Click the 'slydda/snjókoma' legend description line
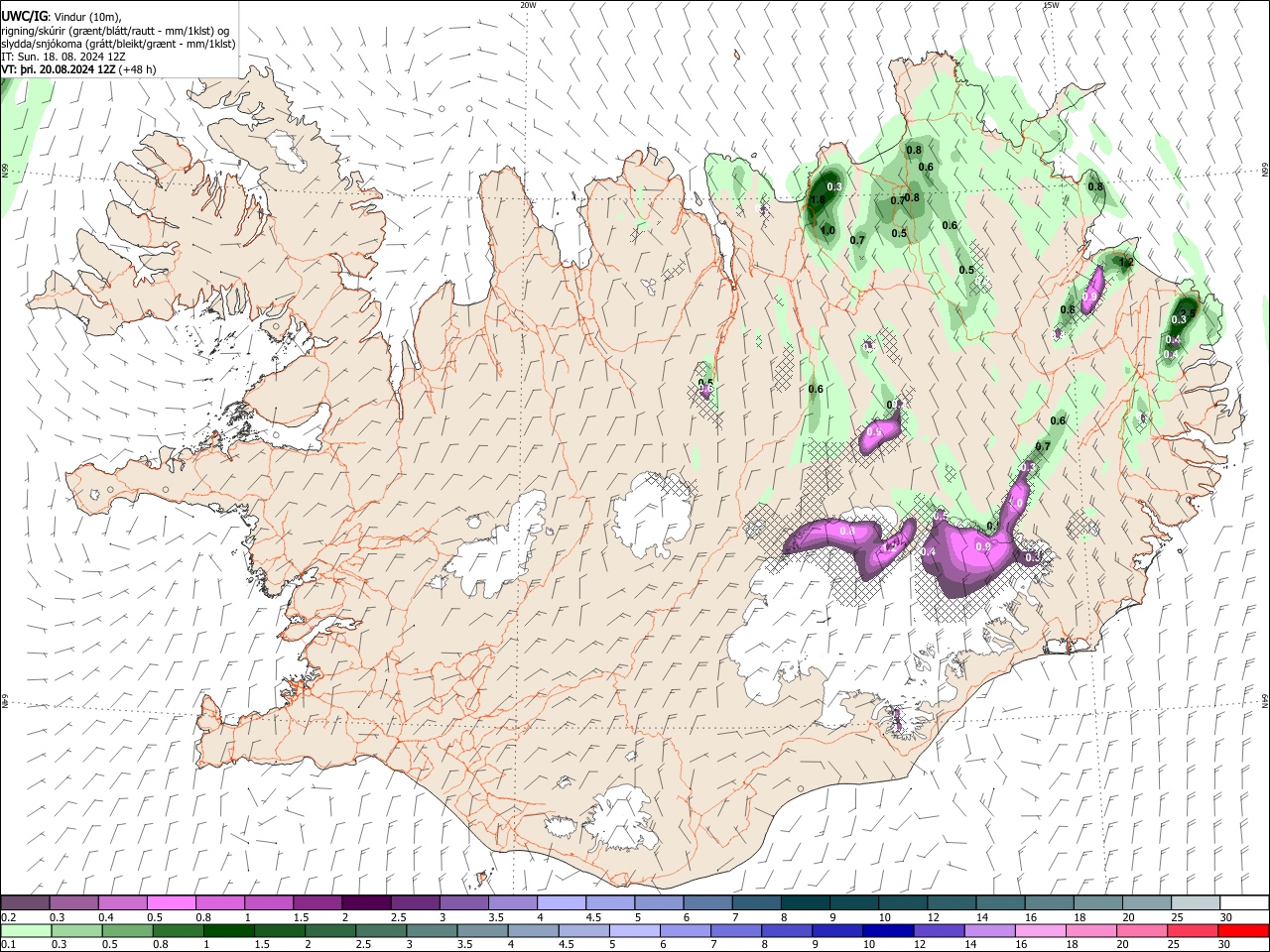Image resolution: width=1270 pixels, height=952 pixels. (119, 44)
